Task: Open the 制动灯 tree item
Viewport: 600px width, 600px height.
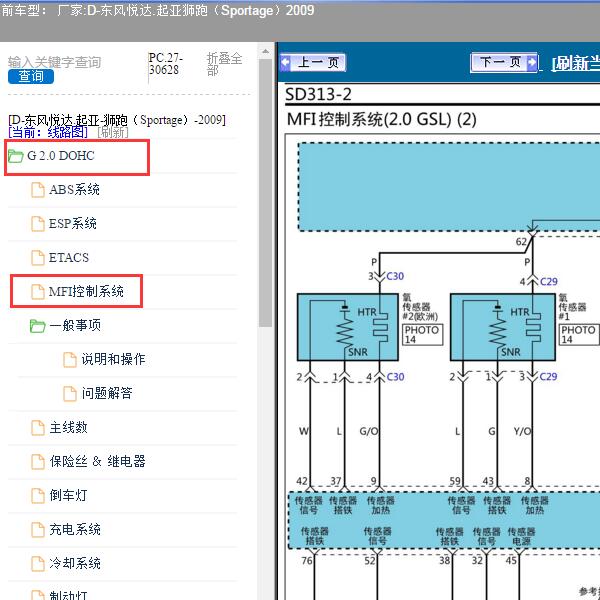Action: pyautogui.click(x=68, y=595)
